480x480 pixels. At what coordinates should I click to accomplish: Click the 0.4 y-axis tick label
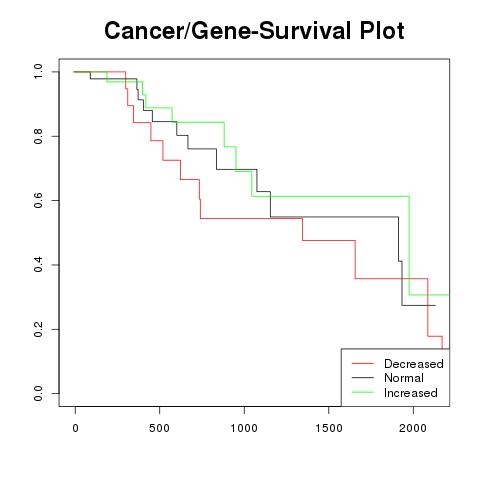click(38, 265)
